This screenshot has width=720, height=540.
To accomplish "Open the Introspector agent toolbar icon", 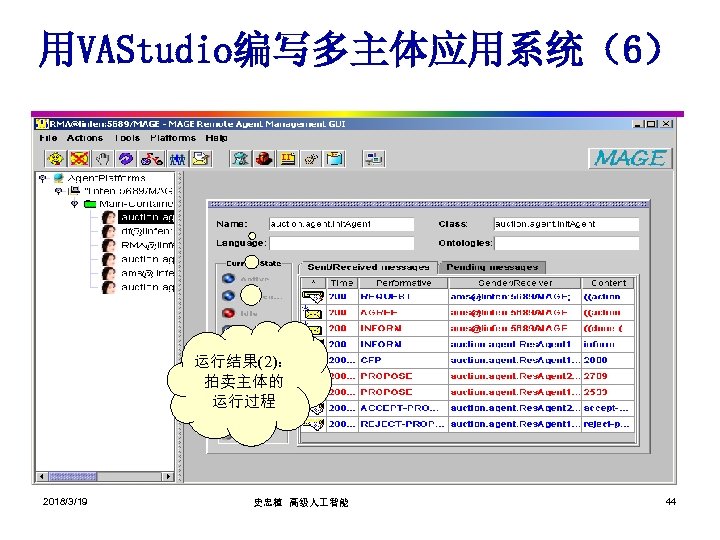I will click(x=312, y=159).
